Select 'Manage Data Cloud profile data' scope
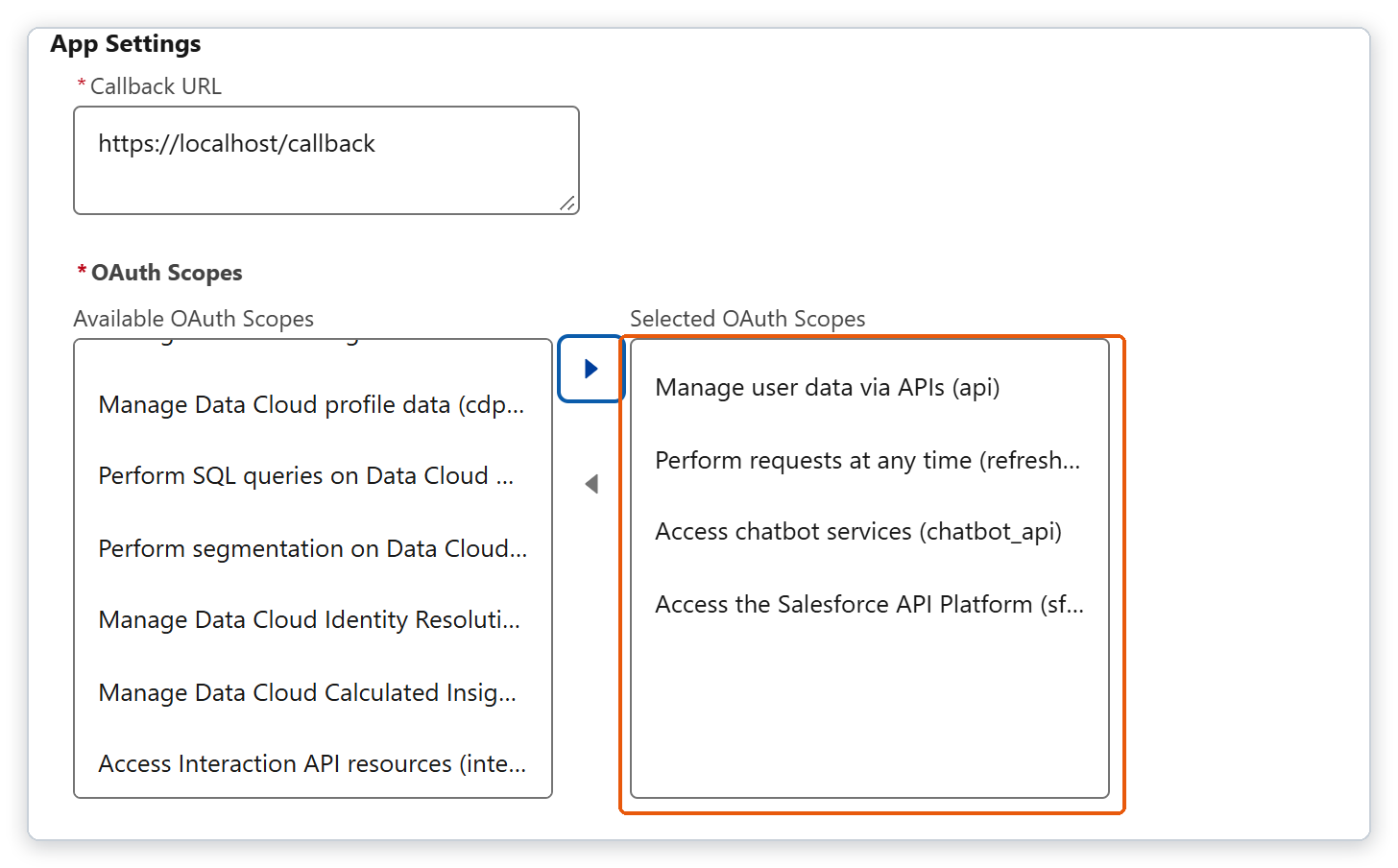 coord(312,405)
